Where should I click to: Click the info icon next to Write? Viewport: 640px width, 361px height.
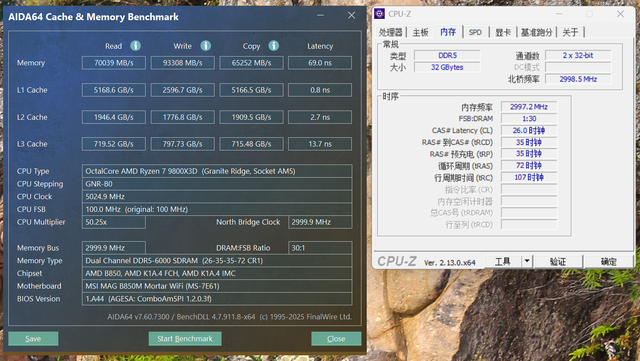pyautogui.click(x=206, y=46)
